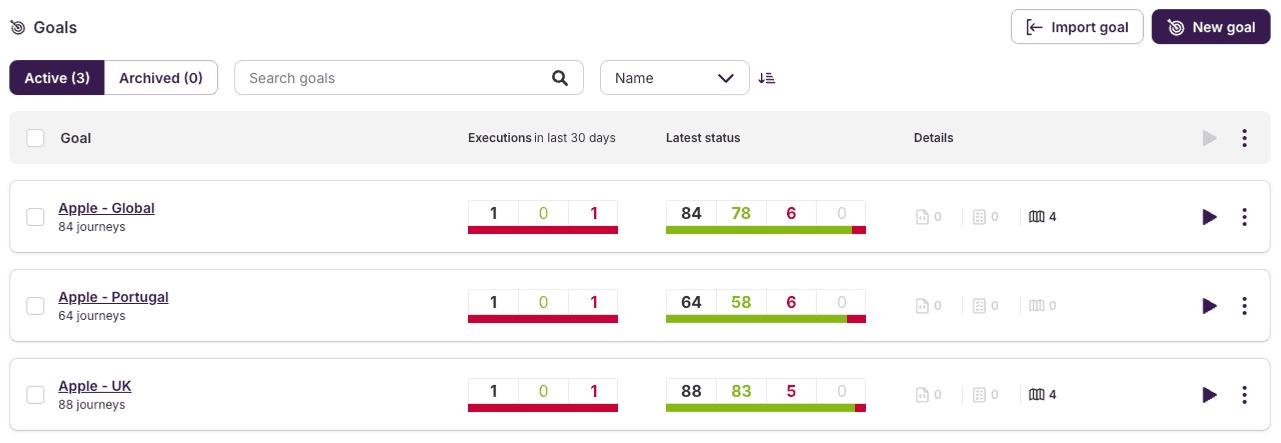Run the Apple - Portugal goal

tap(1210, 306)
